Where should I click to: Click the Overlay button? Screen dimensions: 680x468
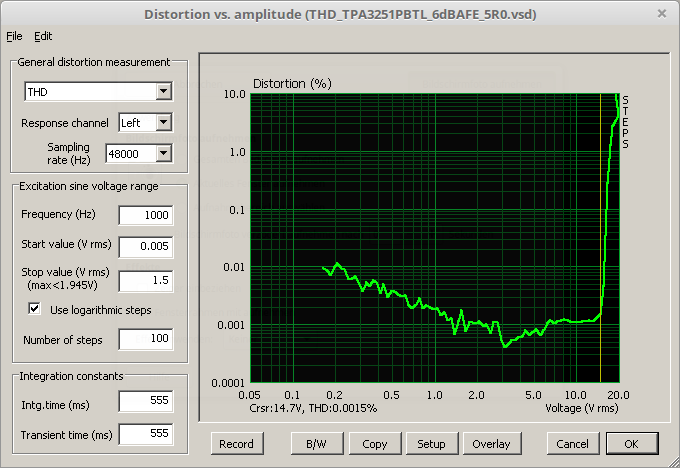(492, 444)
